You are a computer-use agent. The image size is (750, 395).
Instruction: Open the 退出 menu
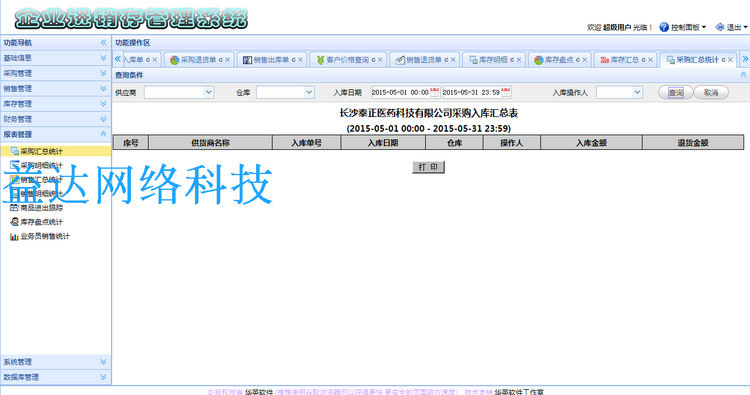point(737,28)
